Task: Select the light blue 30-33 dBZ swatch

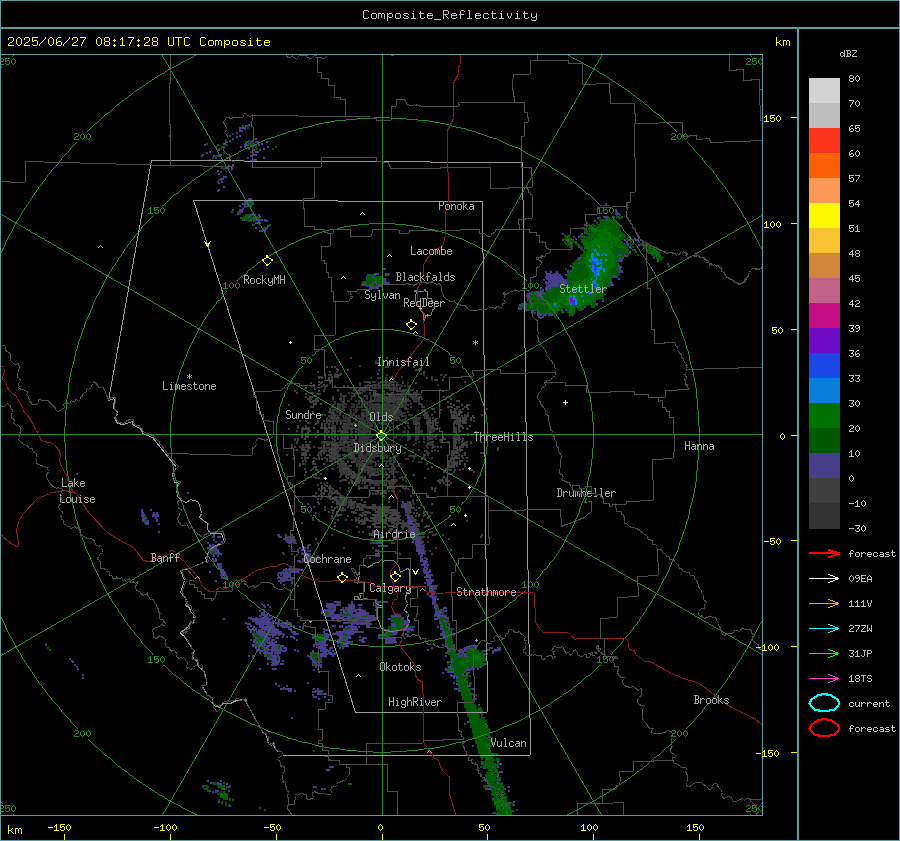Action: pos(824,390)
